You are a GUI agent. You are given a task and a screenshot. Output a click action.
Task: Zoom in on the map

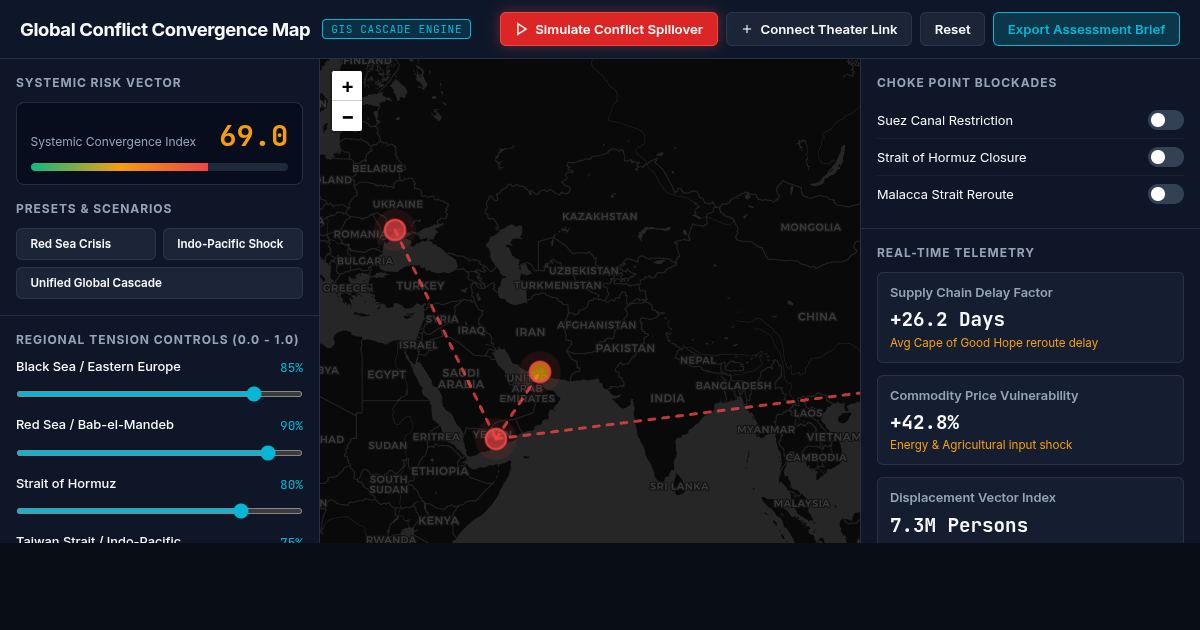coord(347,87)
